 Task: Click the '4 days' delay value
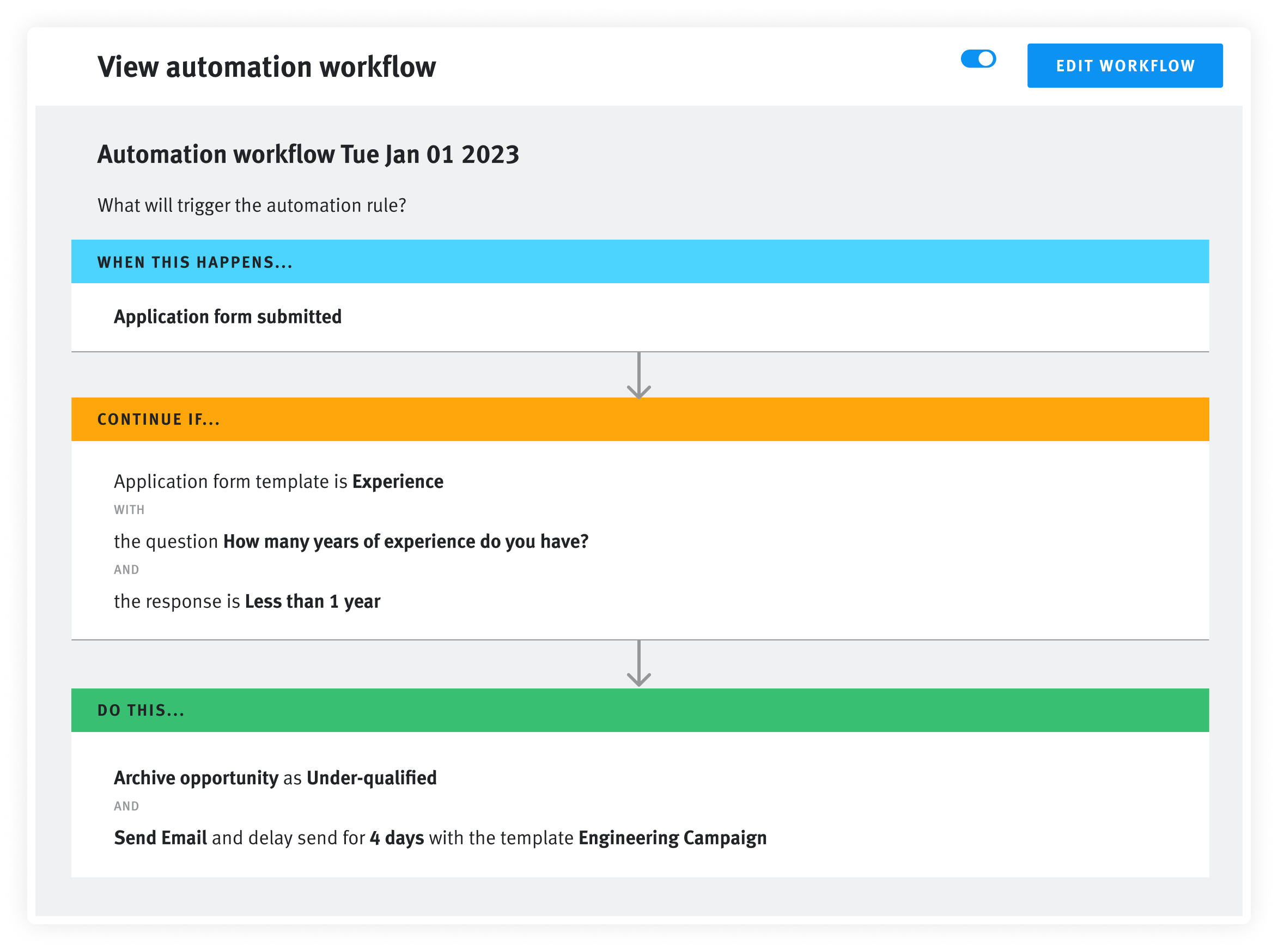pyautogui.click(x=397, y=838)
